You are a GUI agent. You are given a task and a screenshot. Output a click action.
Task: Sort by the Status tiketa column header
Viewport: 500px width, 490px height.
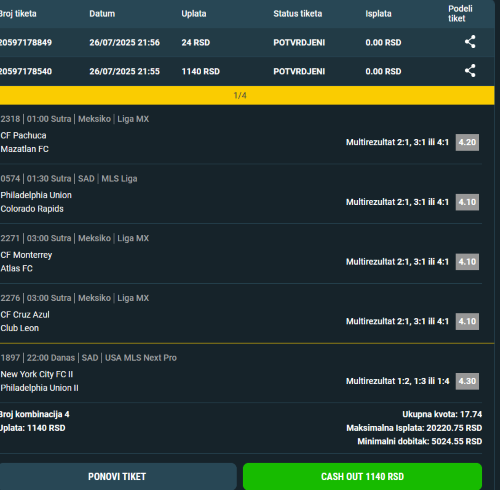pos(298,14)
